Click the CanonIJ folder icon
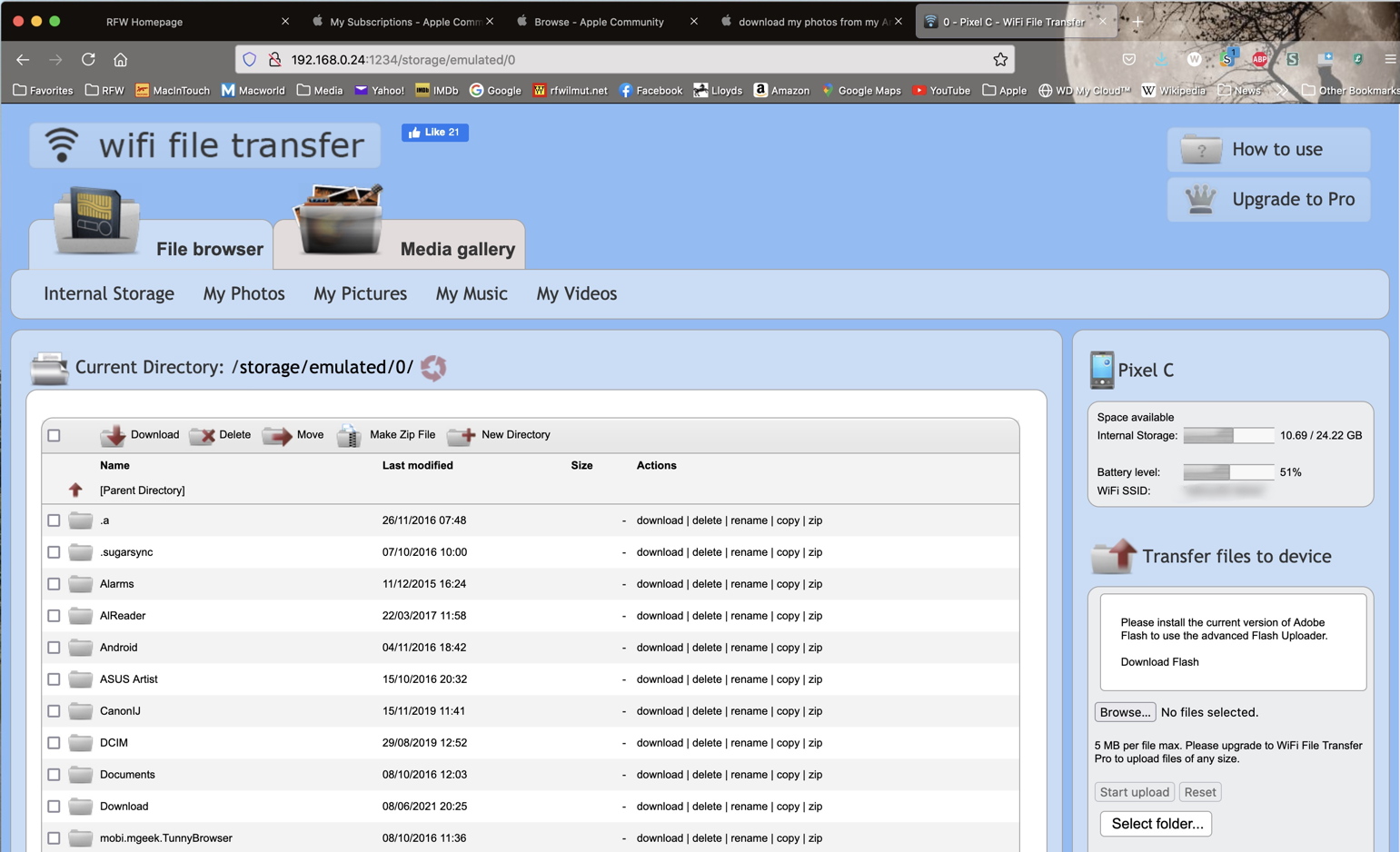This screenshot has height=852, width=1400. pyautogui.click(x=81, y=711)
